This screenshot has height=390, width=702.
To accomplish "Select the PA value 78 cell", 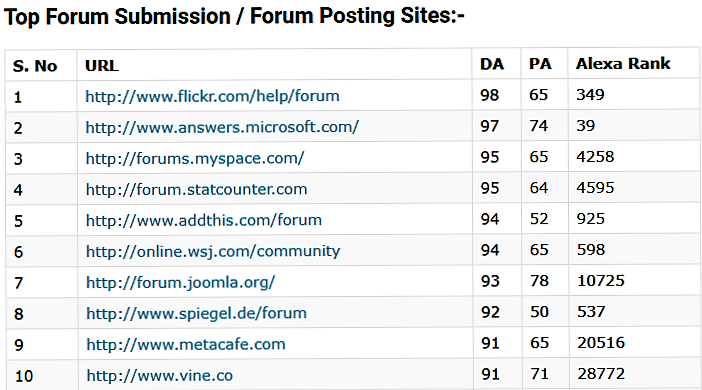I will pos(539,281).
